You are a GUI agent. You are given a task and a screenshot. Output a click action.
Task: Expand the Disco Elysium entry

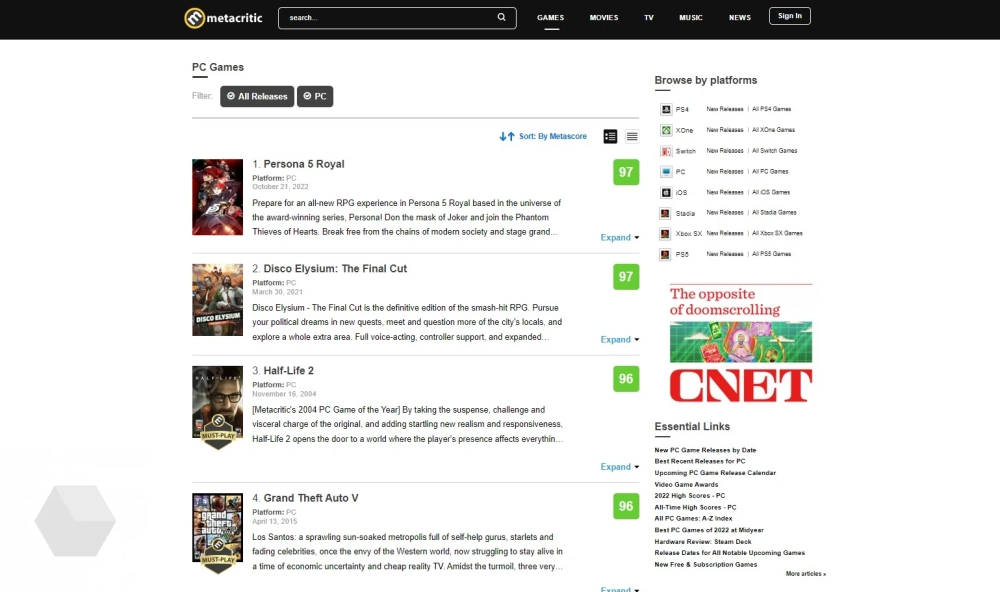(x=619, y=340)
